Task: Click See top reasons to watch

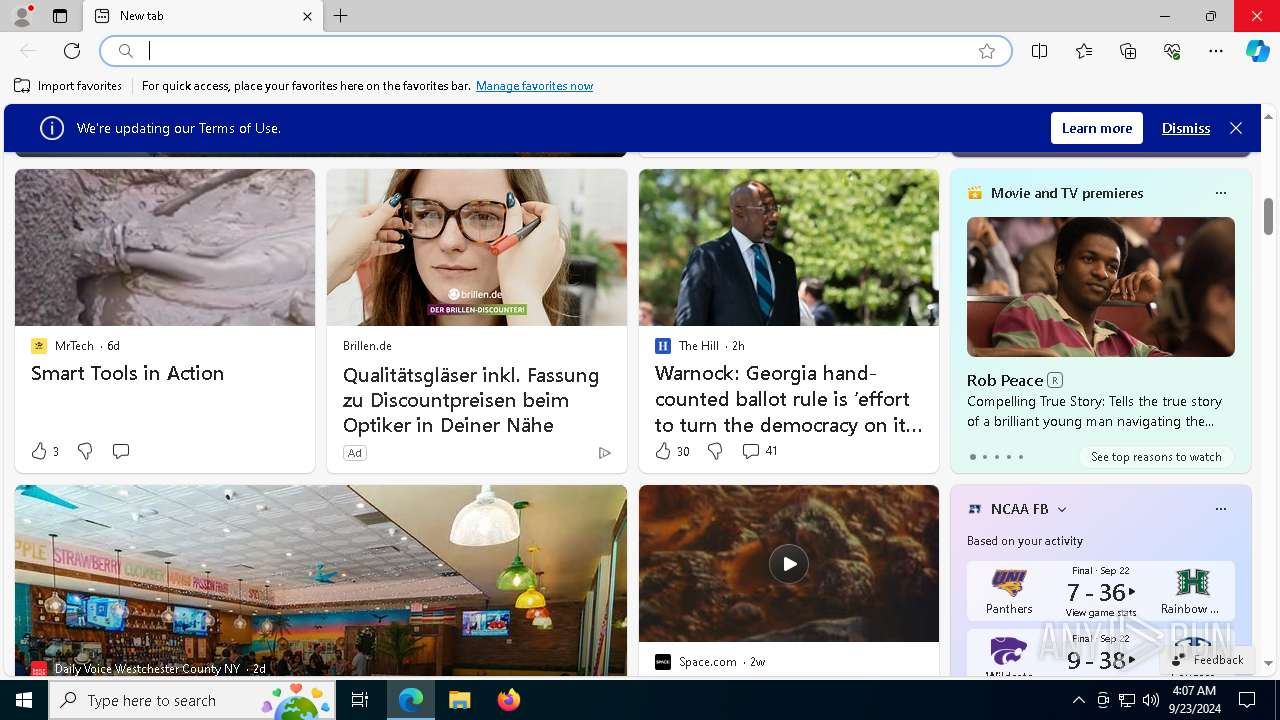Action: (x=1156, y=457)
